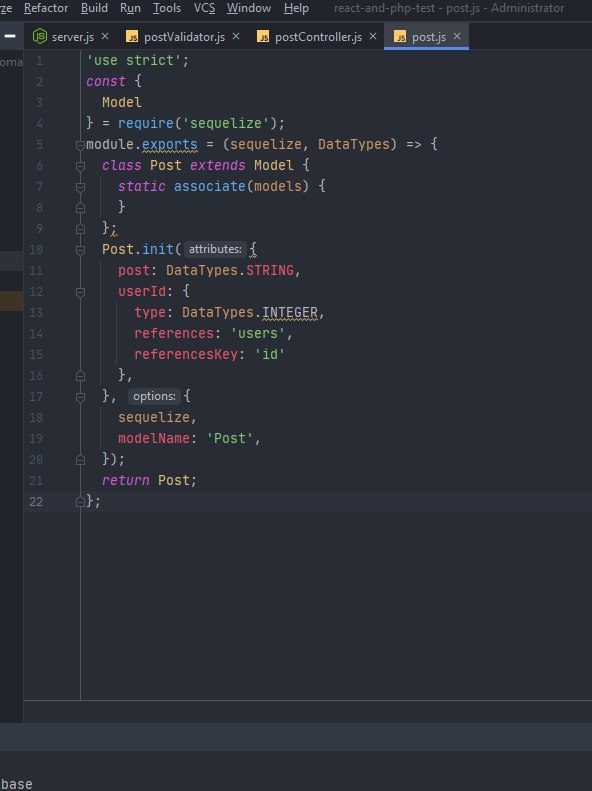The width and height of the screenshot is (592, 791).
Task: Click fold end marker on line 22
Action: [80, 502]
